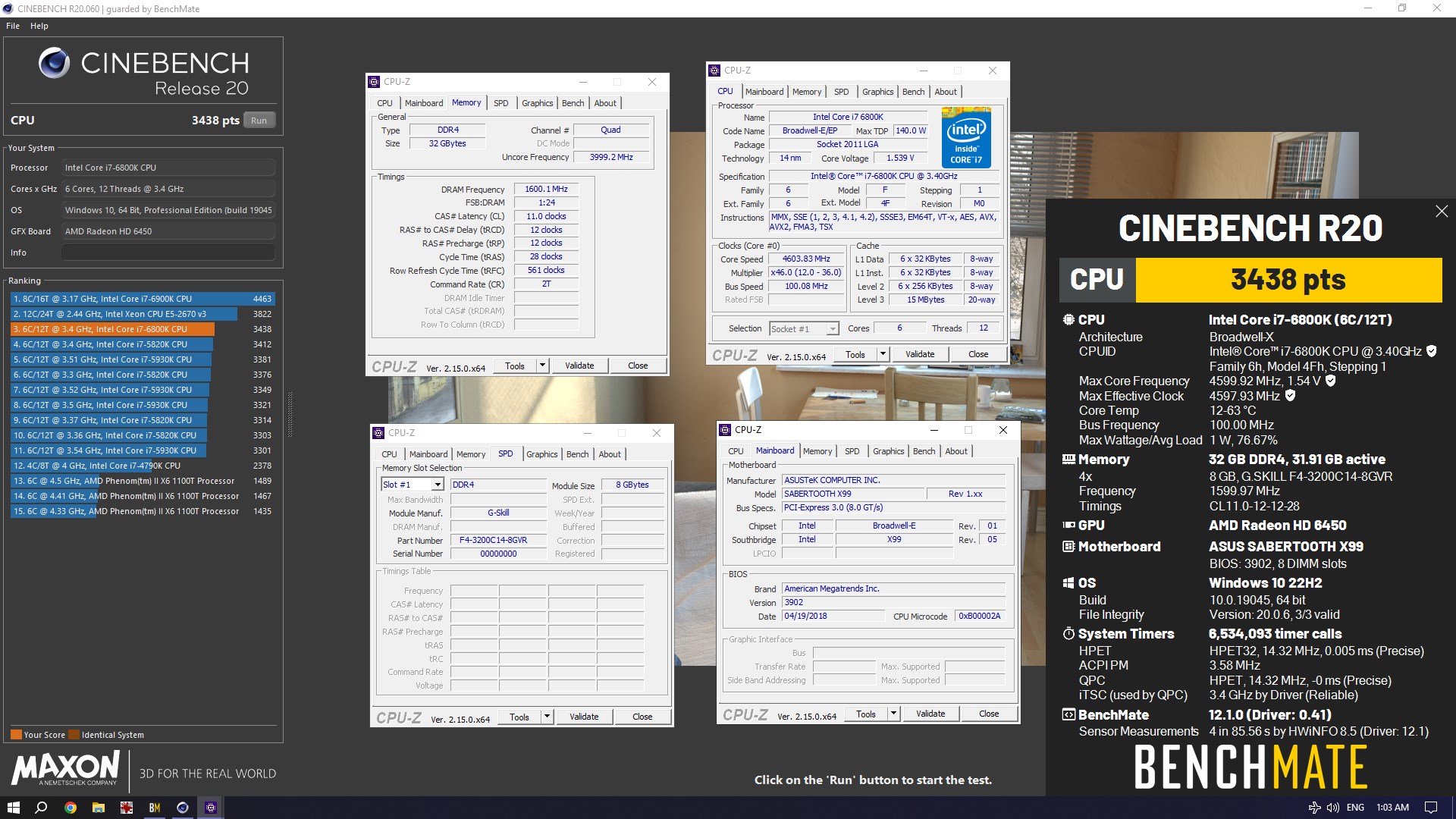
Task: Click the Identical System legend swatch
Action: pyautogui.click(x=74, y=735)
